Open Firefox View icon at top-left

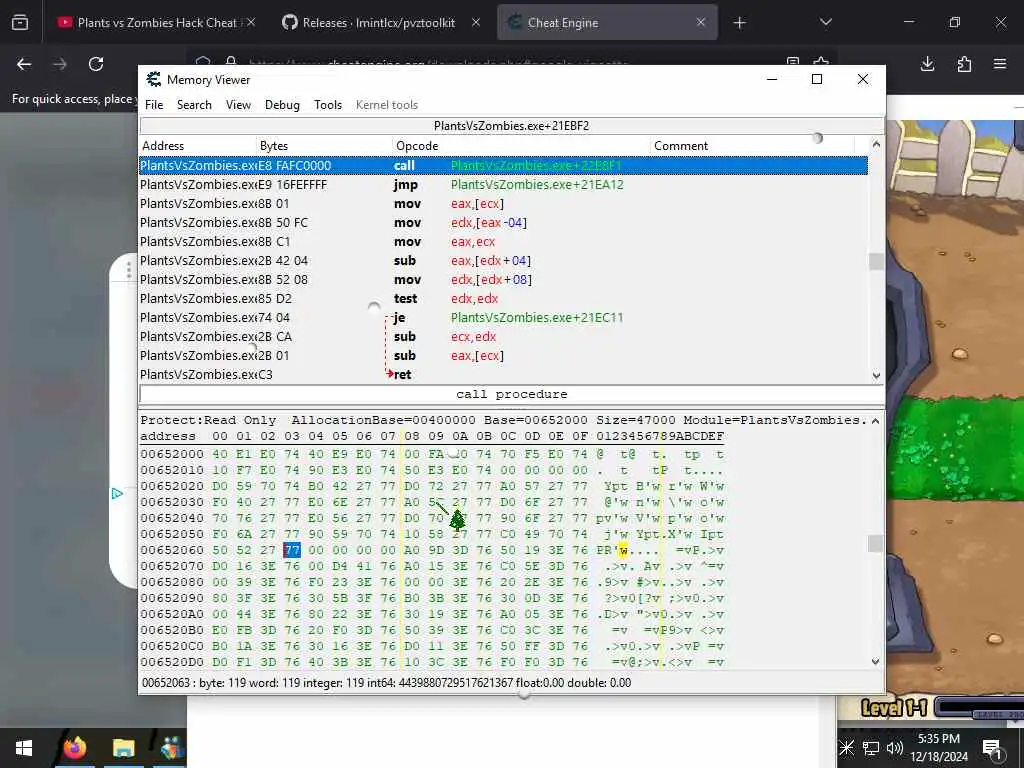click(x=20, y=23)
